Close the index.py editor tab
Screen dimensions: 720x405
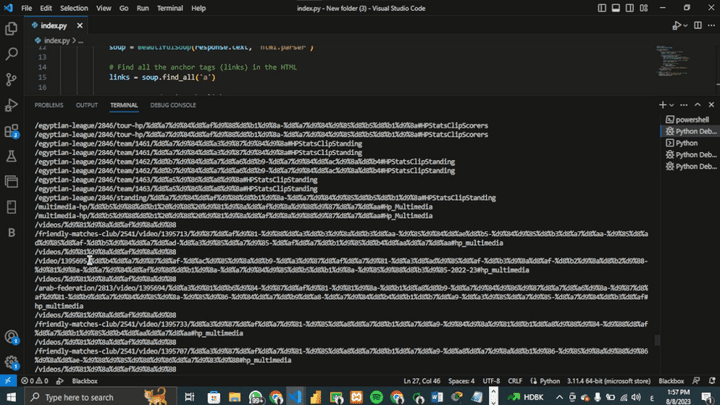(79, 26)
